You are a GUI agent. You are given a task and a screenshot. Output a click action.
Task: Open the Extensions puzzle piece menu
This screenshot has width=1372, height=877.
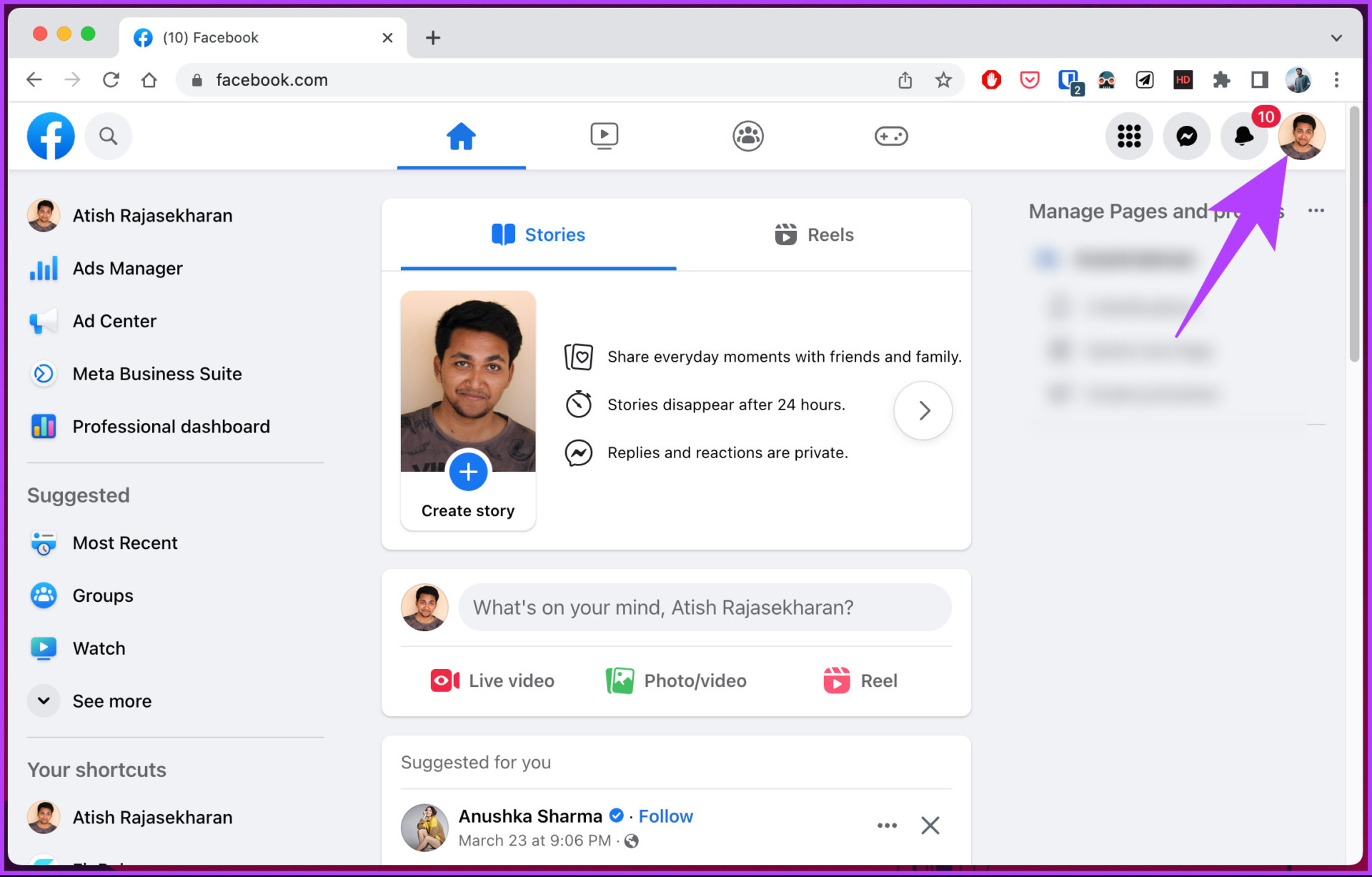pyautogui.click(x=1221, y=79)
